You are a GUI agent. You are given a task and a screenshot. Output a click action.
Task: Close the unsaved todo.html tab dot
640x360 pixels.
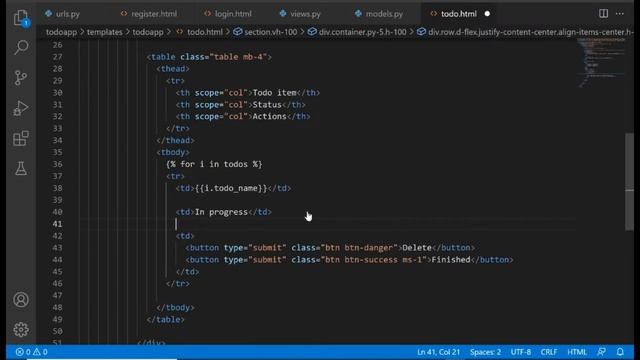(487, 14)
